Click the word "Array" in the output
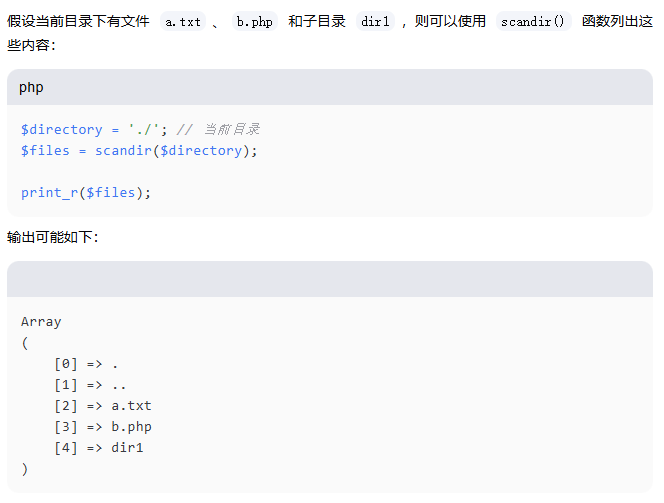 [41, 322]
